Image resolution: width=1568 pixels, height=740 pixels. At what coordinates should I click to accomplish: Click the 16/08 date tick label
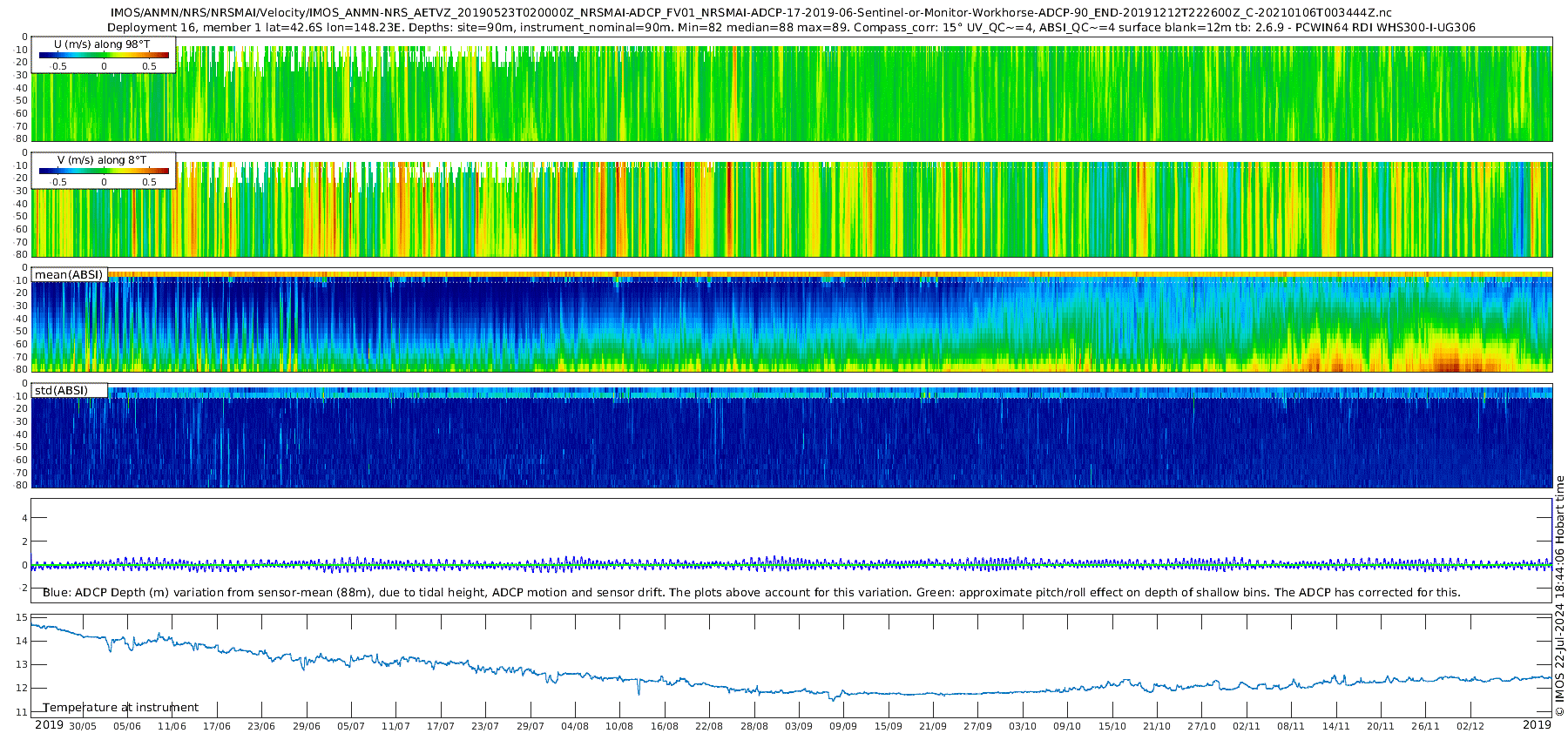click(665, 726)
